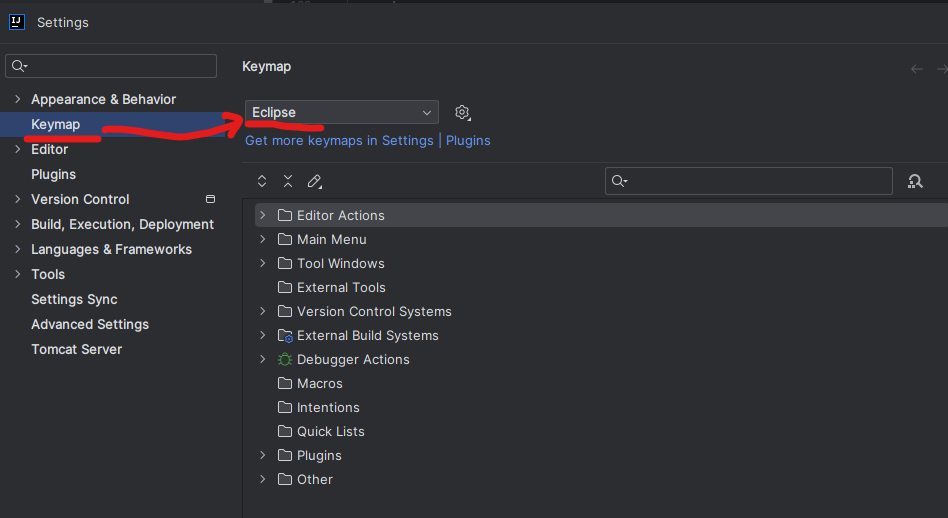Click the Plugins link beside keymaps link
The image size is (948, 518).
468,141
